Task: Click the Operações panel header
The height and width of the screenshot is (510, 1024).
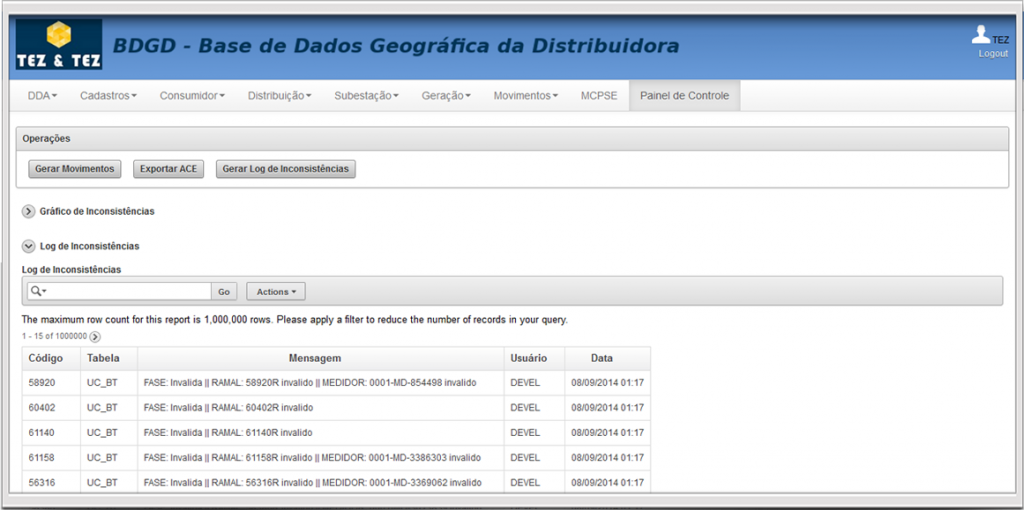Action: coord(512,138)
